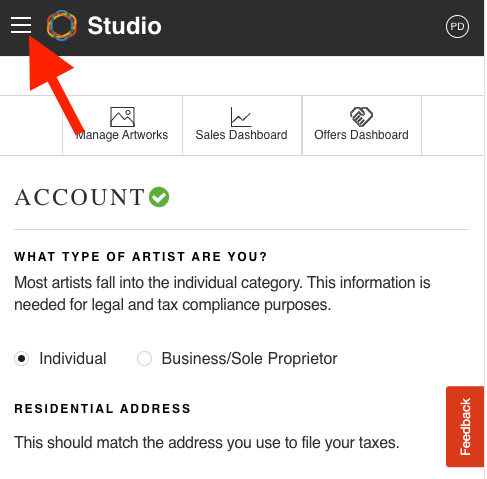Click the Sales Dashboard chart icon
Screen dimensions: 487x479
coord(241,117)
